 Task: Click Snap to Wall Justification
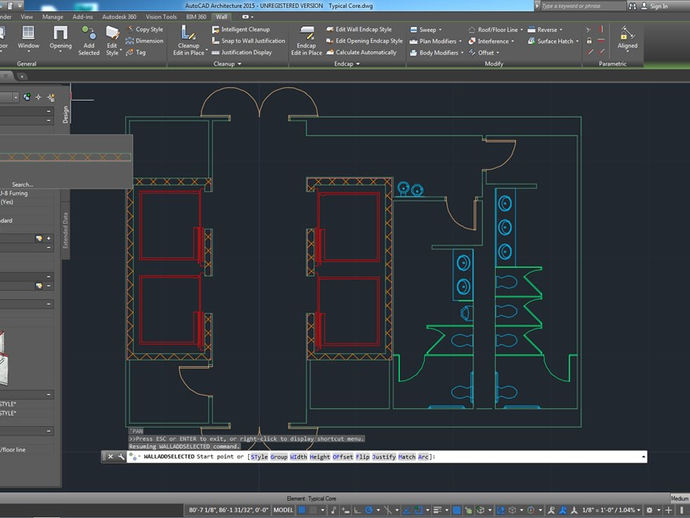[249, 41]
